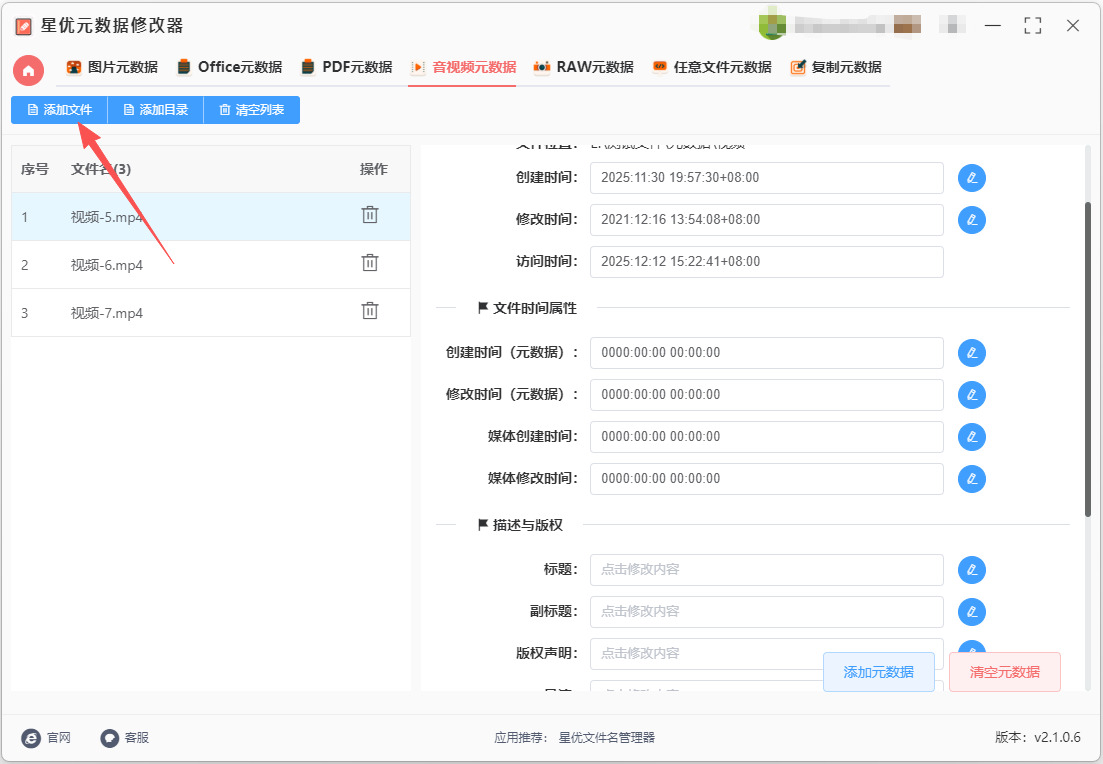Click 修改时间（元数据） input field
Screen dimensions: 1103x764
[767, 395]
